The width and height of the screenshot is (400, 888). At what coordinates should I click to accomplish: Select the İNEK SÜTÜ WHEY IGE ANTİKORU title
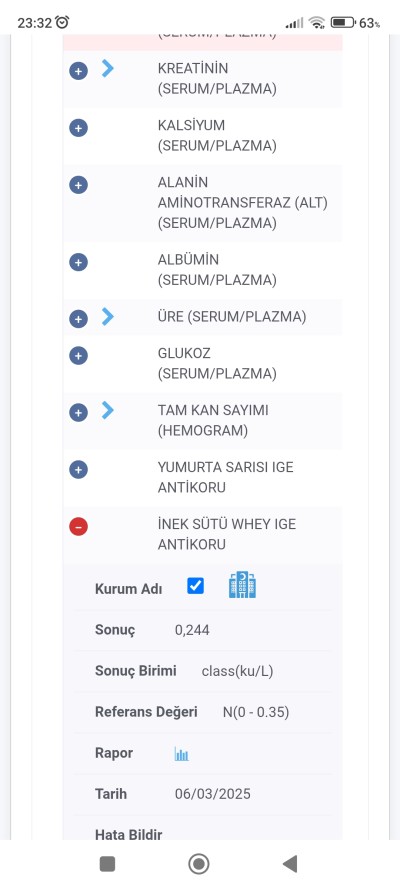coord(227,535)
